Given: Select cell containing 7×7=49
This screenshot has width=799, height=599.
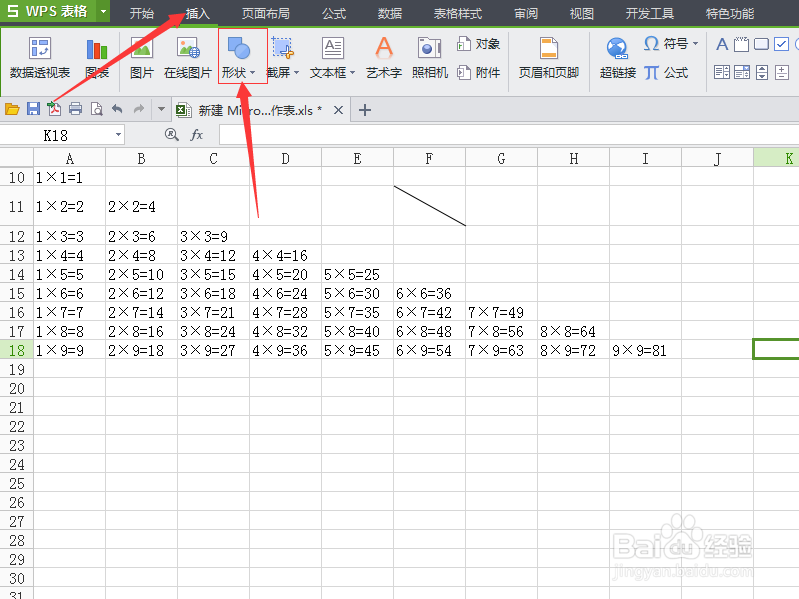Looking at the screenshot, I should [x=501, y=312].
